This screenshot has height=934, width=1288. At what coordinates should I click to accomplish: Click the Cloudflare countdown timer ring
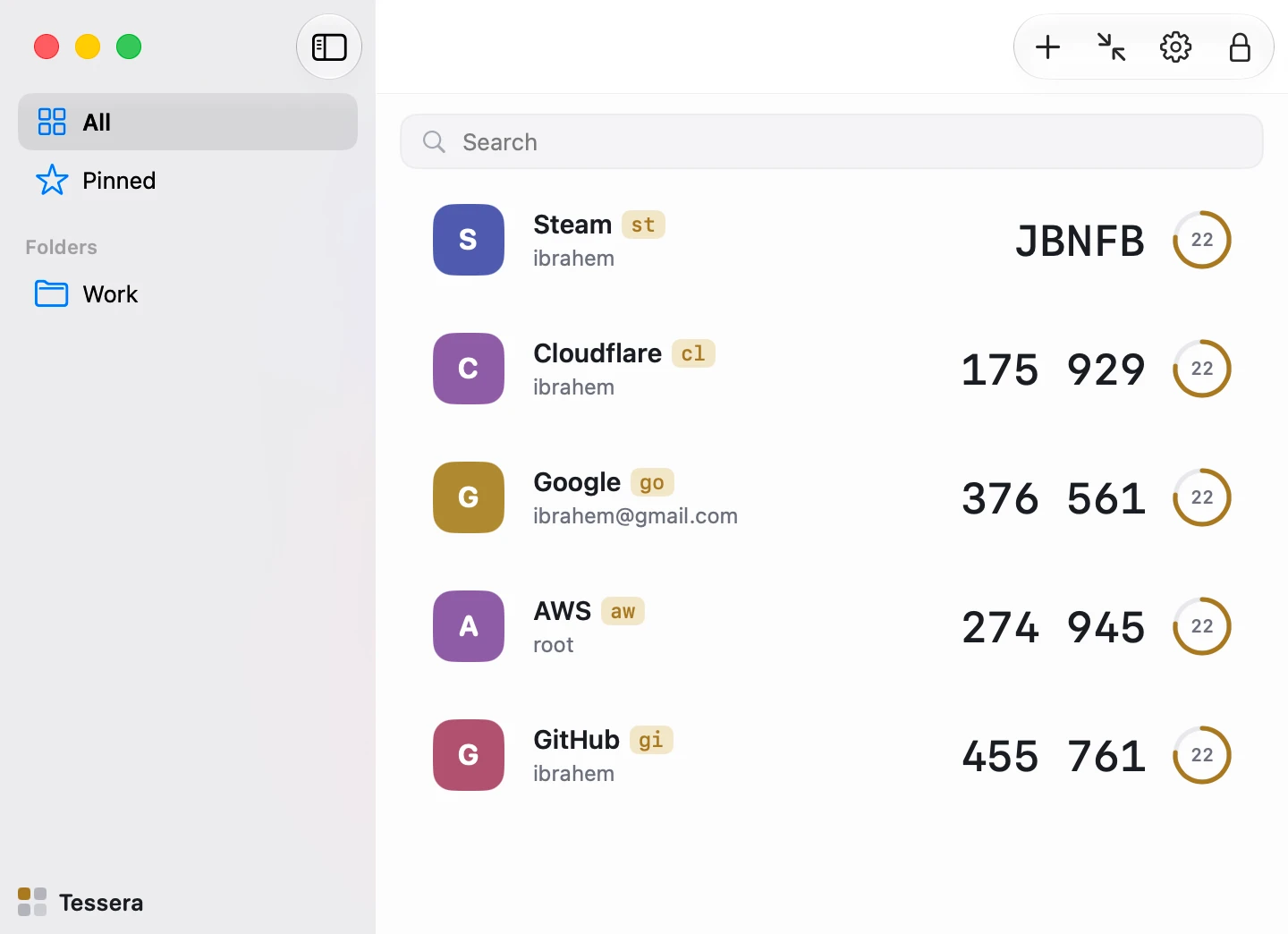[x=1202, y=369]
